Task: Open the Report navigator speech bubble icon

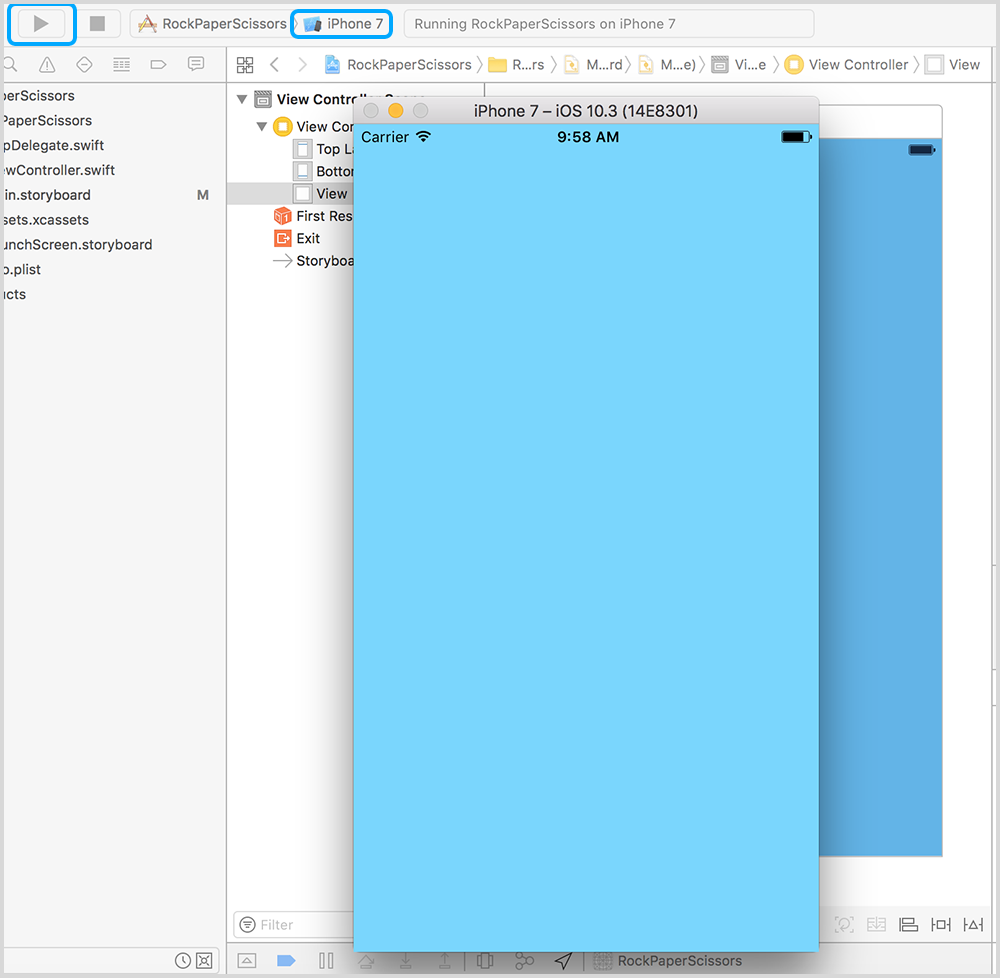Action: [x=196, y=65]
